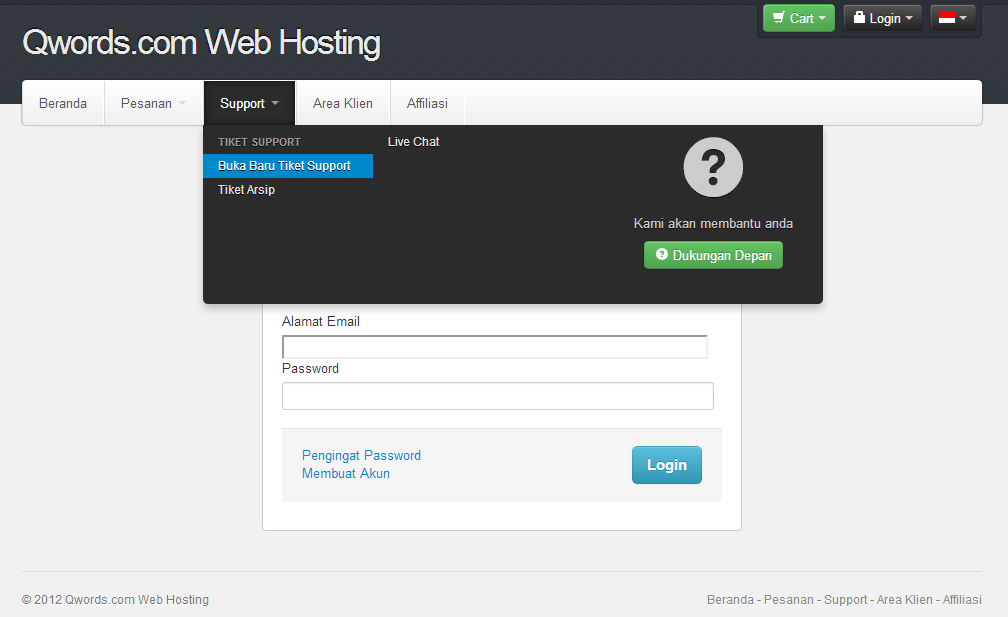Choose Tiket Arsip from the support menu
Viewport: 1008px width, 617px height.
[246, 189]
